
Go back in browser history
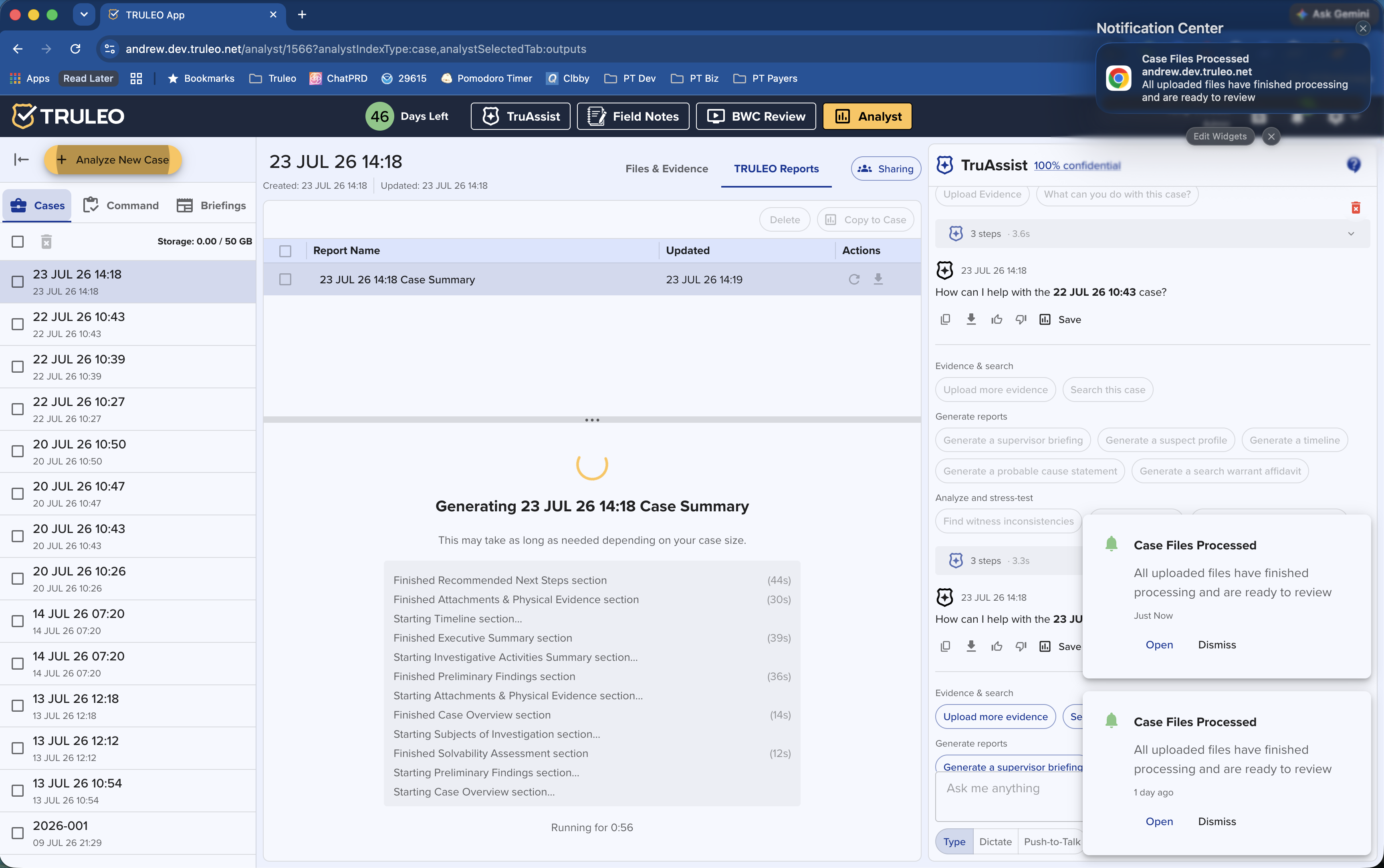point(18,49)
